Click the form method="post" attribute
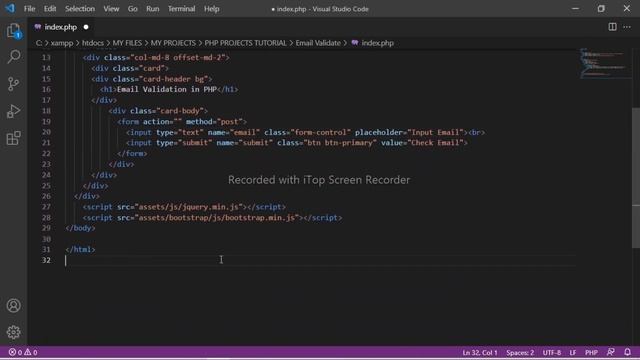This screenshot has height=360, width=640. [x=214, y=122]
